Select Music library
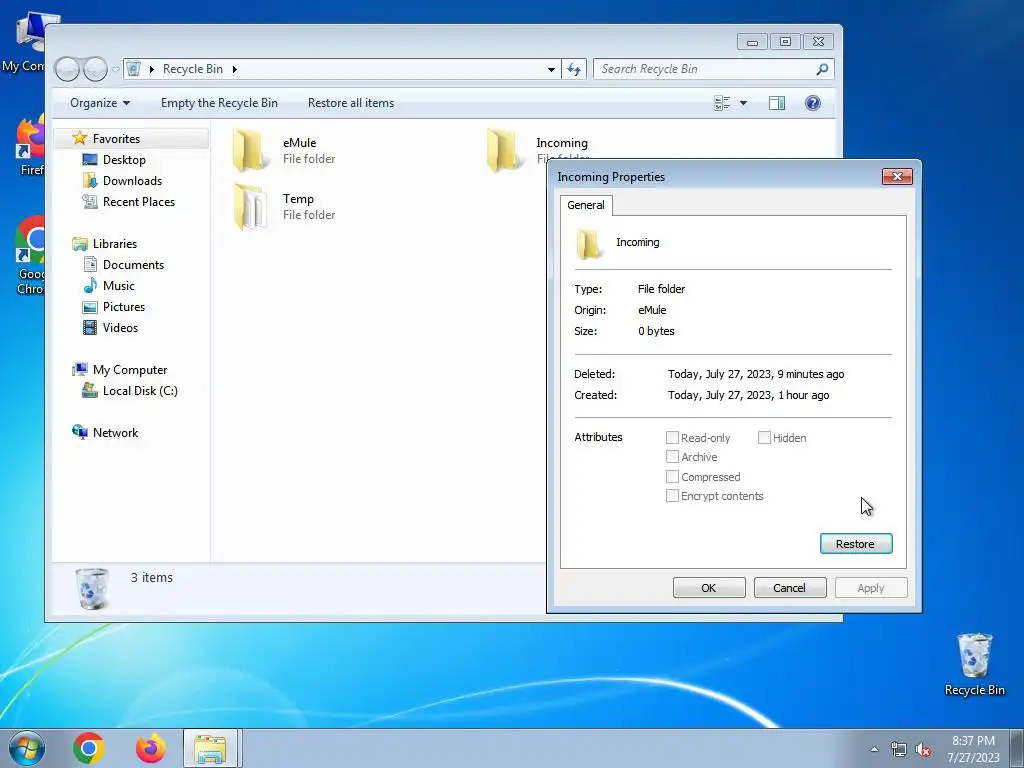 [109, 285]
